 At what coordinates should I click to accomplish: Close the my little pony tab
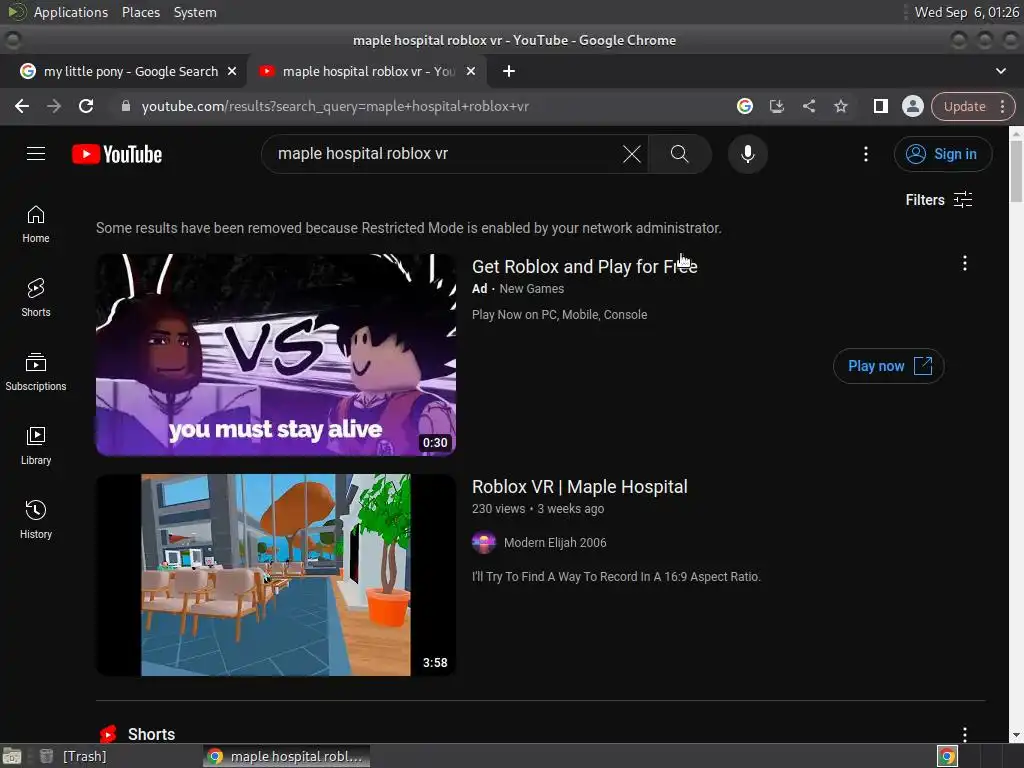[x=232, y=71]
